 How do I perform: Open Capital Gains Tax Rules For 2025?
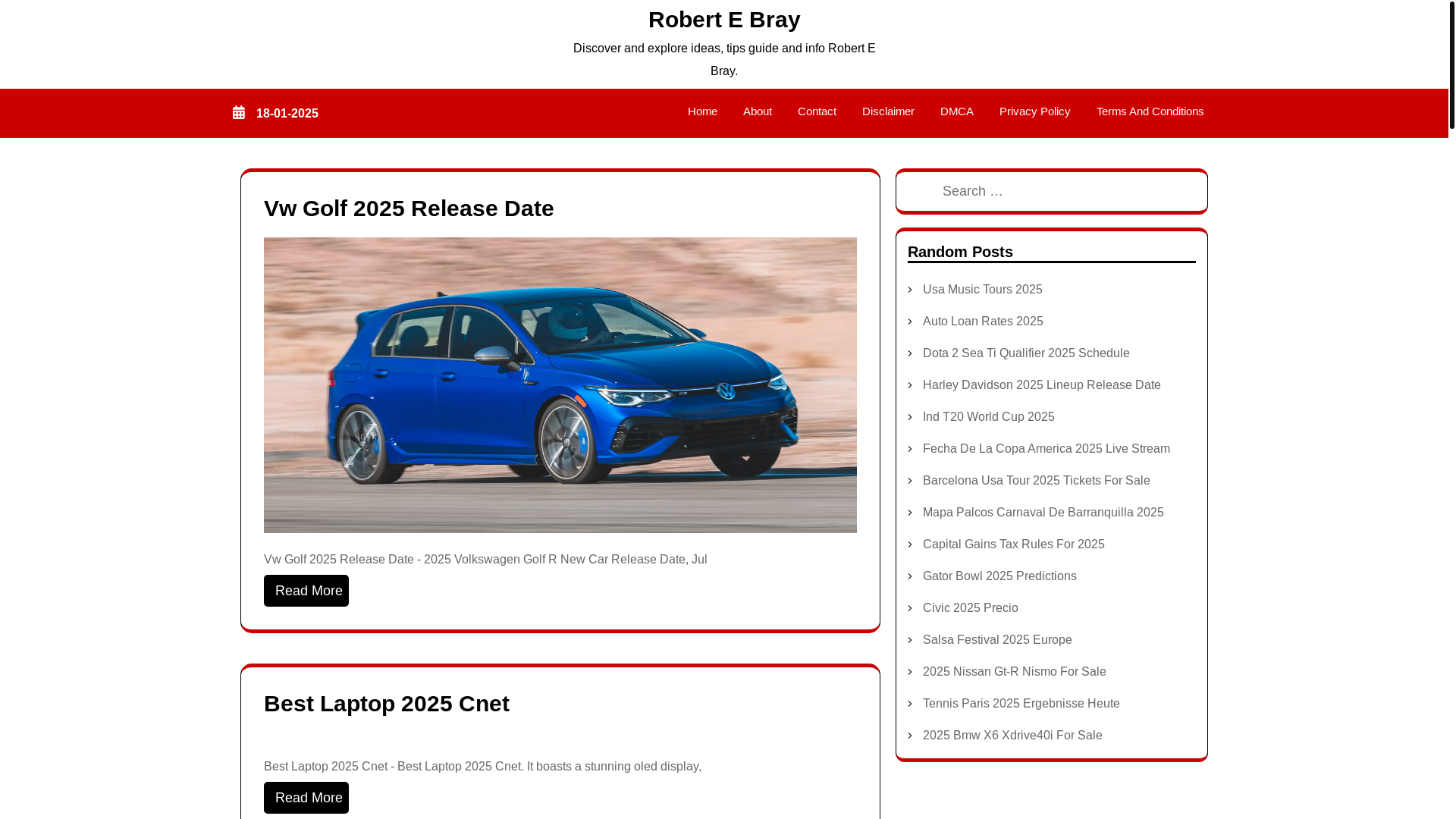[x=1013, y=544]
